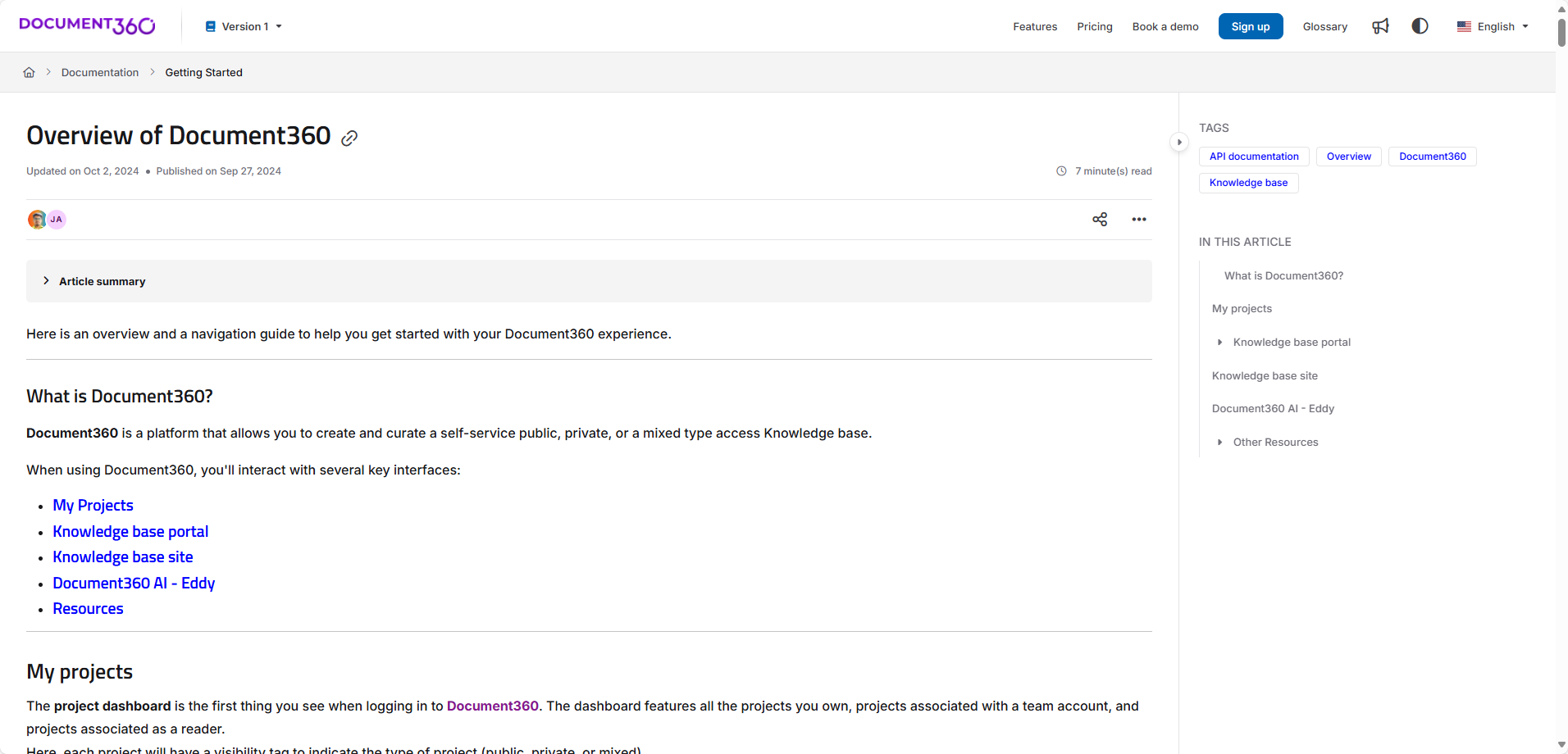
Task: Click the Document360 logo
Action: point(87,25)
